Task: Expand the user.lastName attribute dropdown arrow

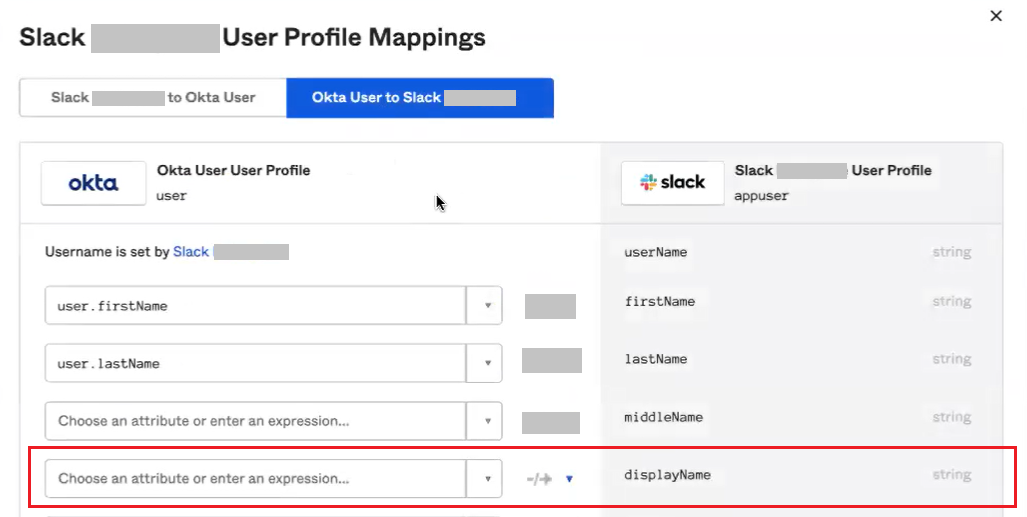Action: pyautogui.click(x=486, y=364)
